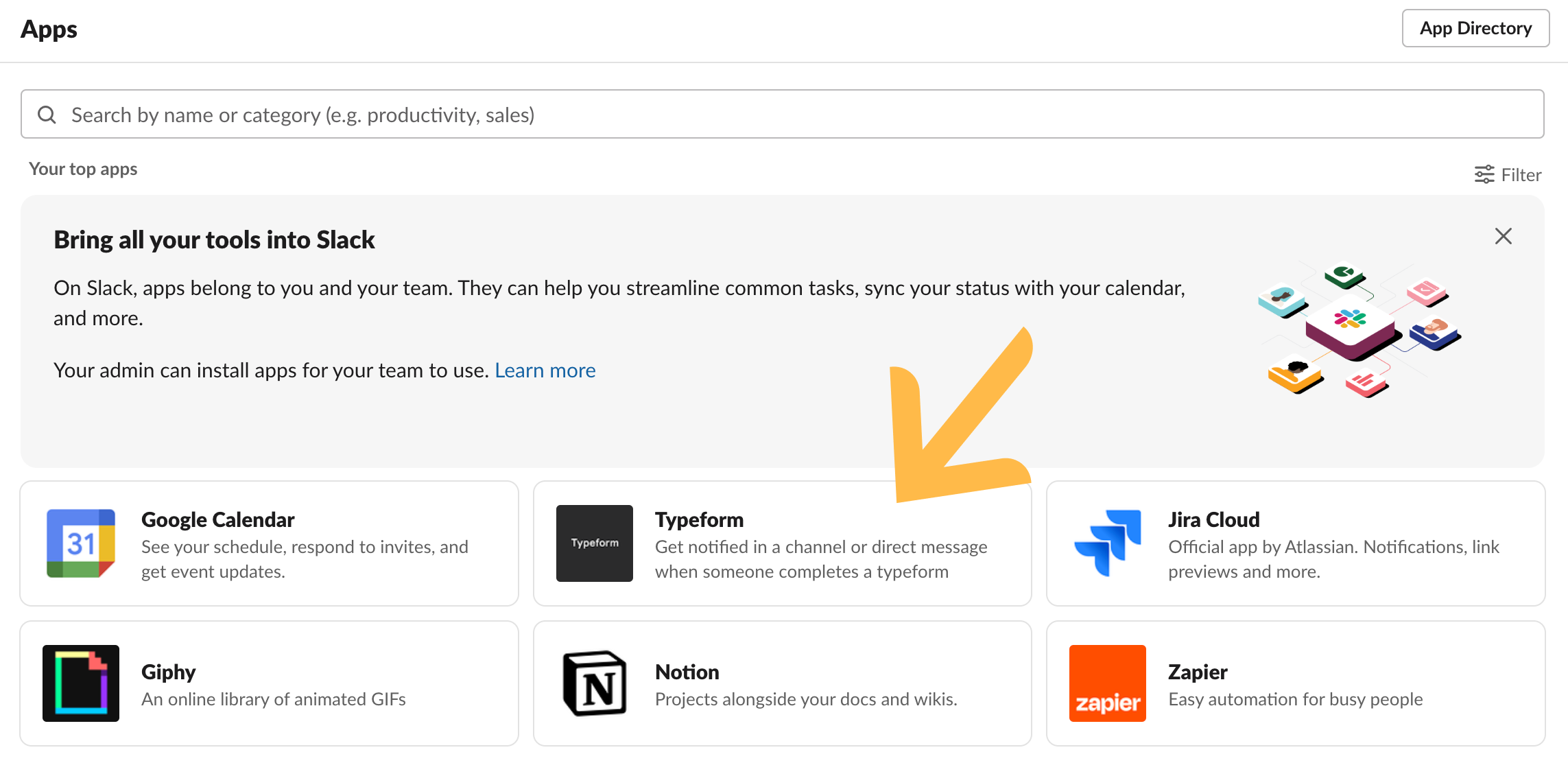Click Notion's Projects alongside docs description
The width and height of the screenshot is (1568, 763).
coord(806,699)
